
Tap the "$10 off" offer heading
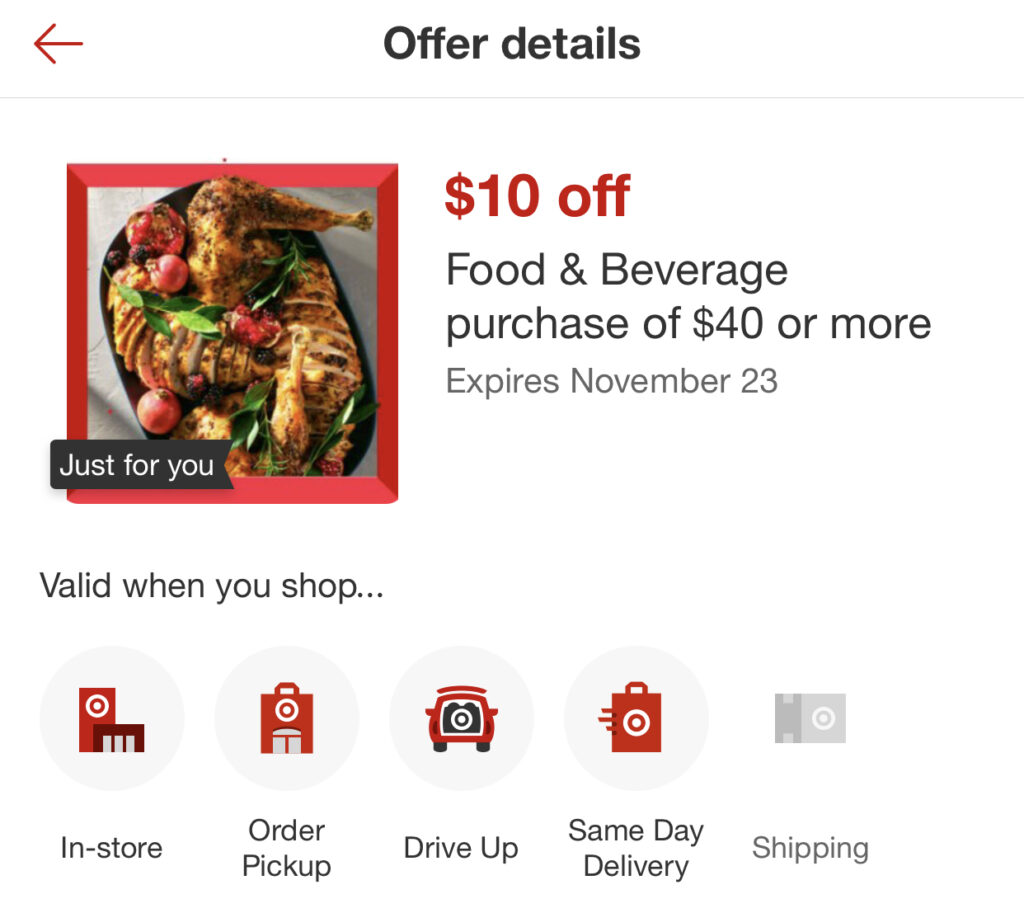point(537,196)
